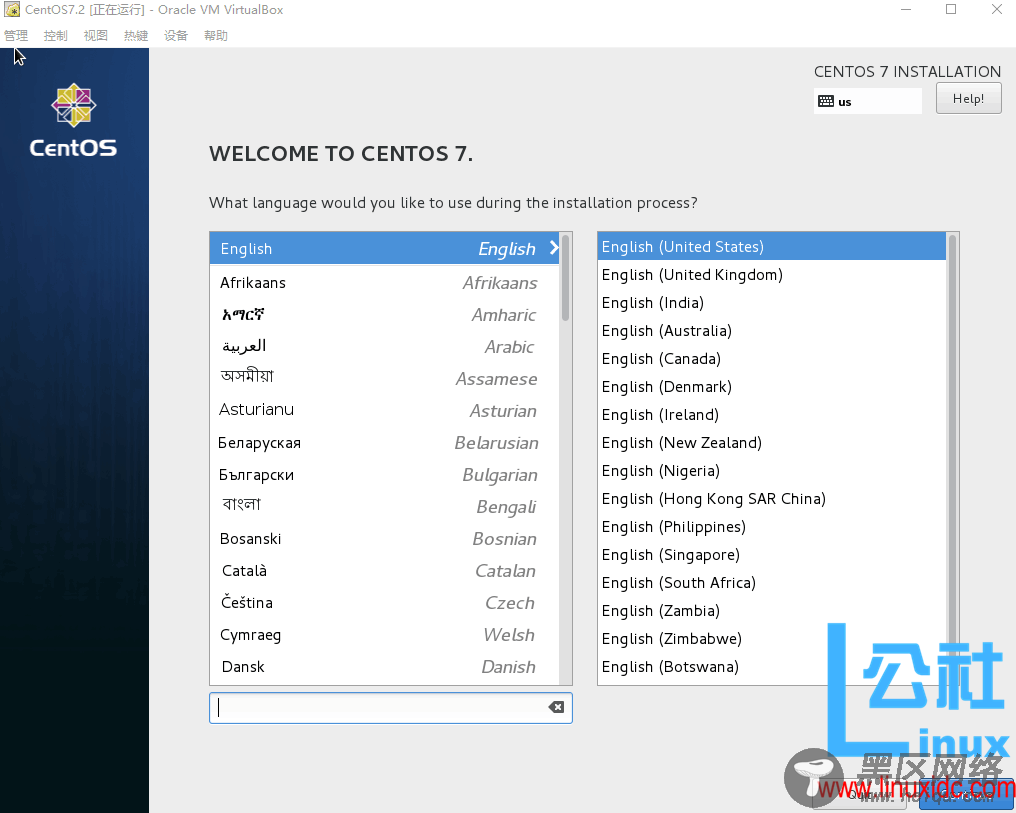Choose English (Zambia) locale

point(772,611)
